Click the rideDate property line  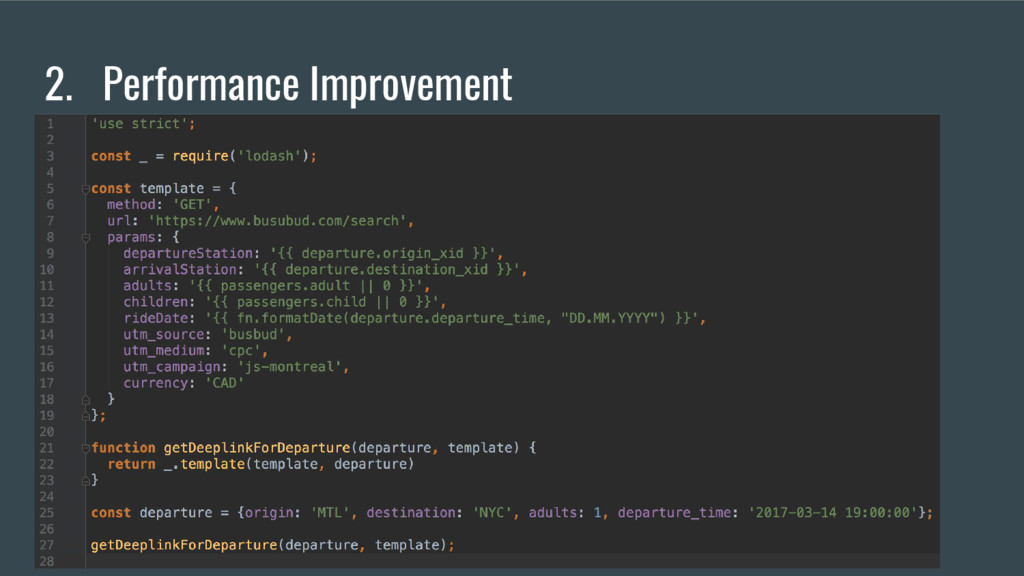tap(415, 318)
